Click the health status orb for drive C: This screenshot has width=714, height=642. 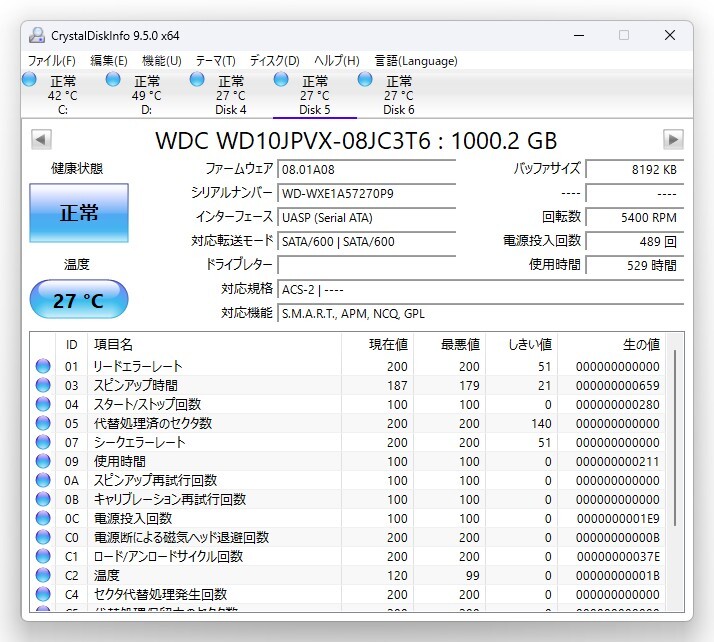tap(29, 79)
